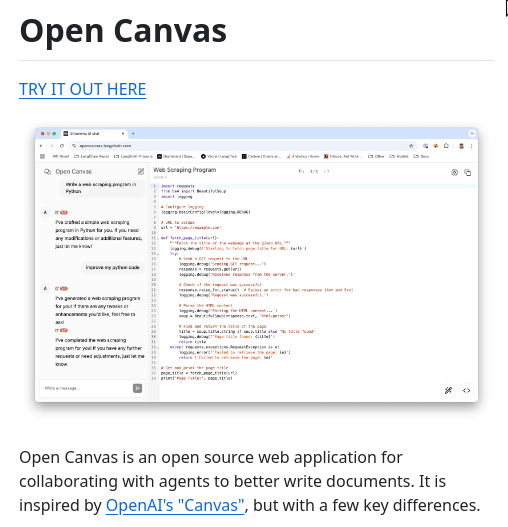Screen dimensions: 508x527
Task: Click the copy icon at Web Scraping Program top right
Action: [x=468, y=172]
